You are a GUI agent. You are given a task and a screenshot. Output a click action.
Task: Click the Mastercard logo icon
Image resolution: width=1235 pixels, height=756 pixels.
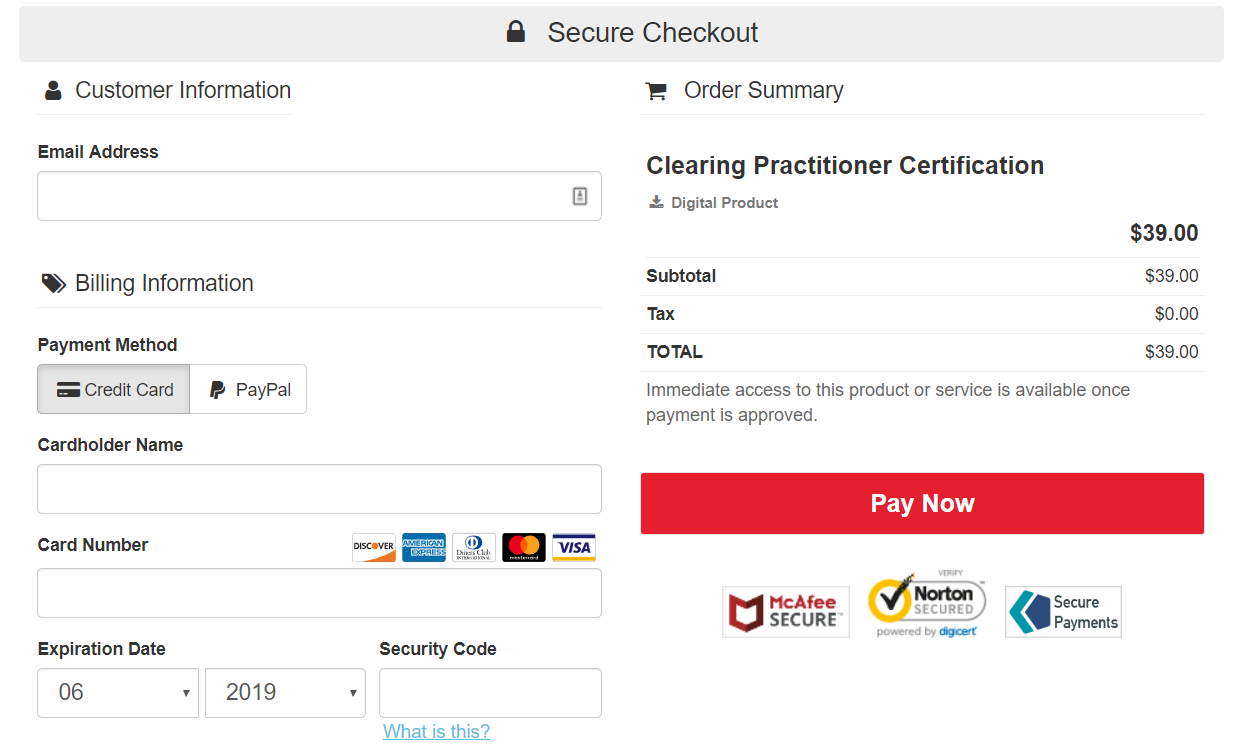pos(524,547)
